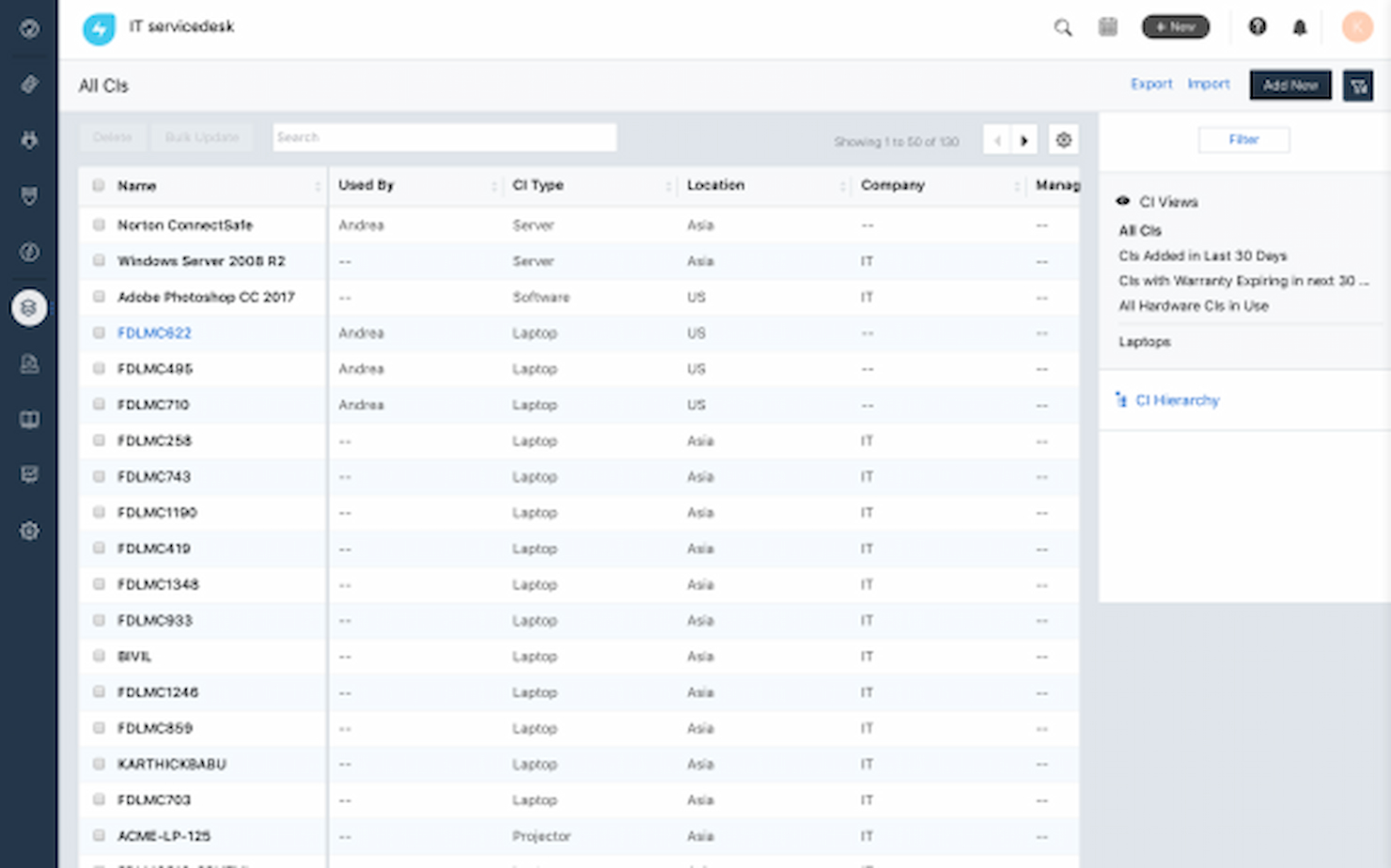Type in the Search field
Screen dimensions: 1391x868
coord(444,136)
